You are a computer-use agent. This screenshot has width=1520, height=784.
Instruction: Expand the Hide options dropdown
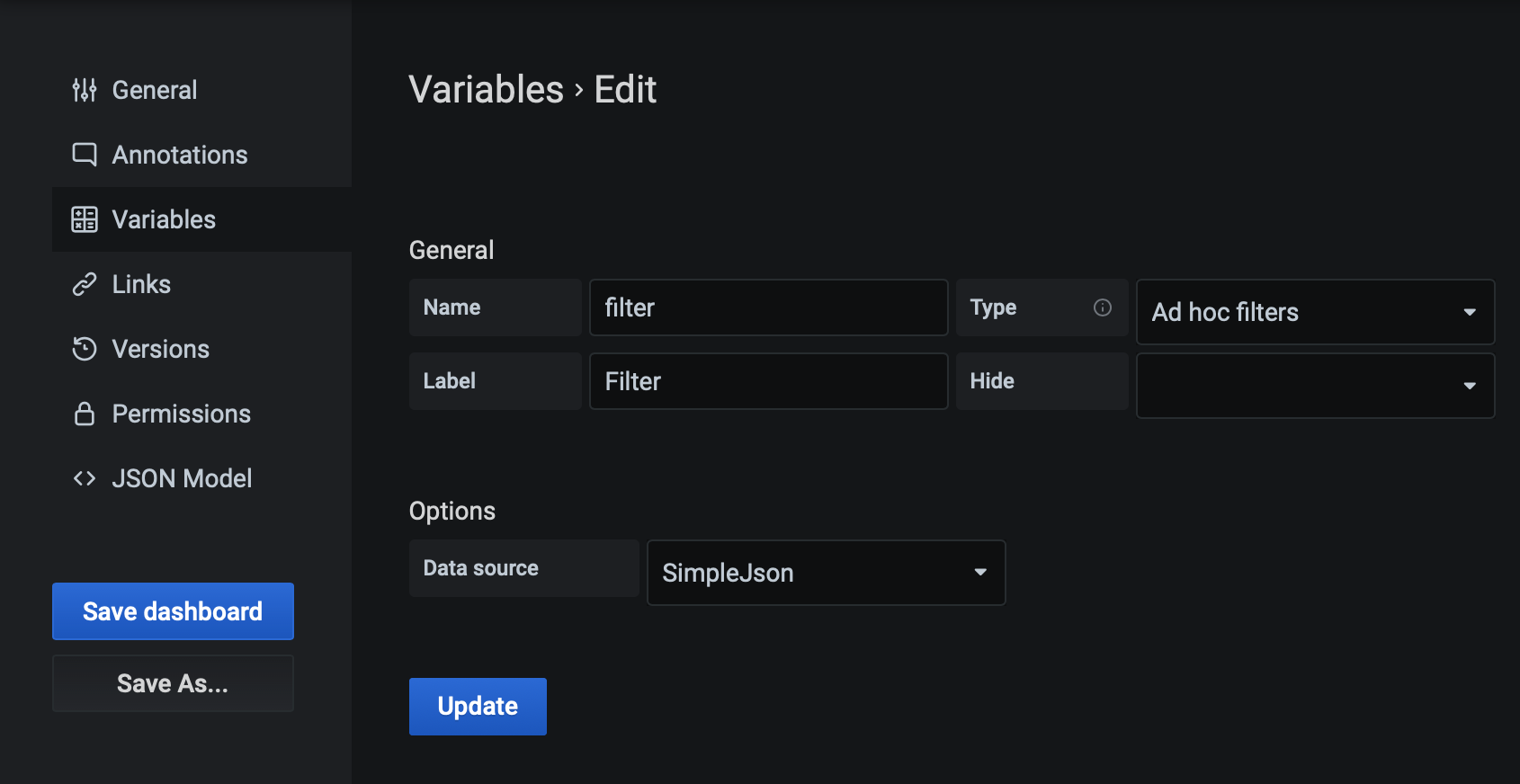pos(1315,386)
